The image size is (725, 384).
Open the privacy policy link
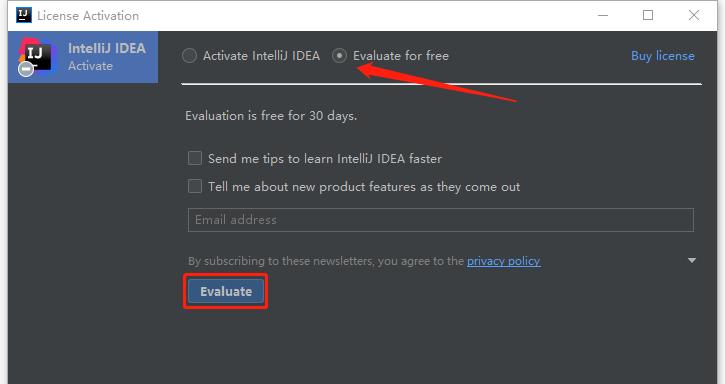[504, 261]
